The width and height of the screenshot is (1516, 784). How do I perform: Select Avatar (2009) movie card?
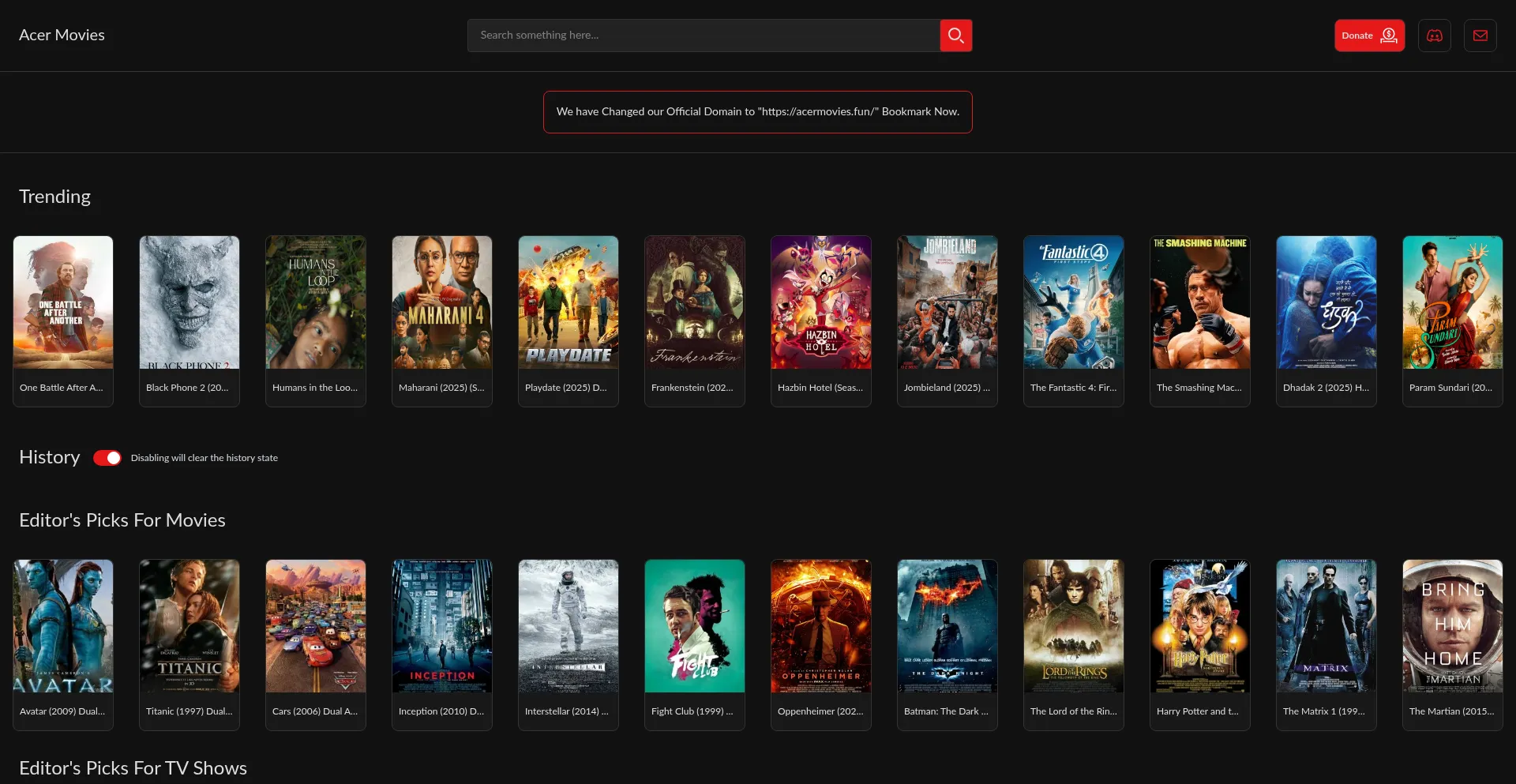63,643
